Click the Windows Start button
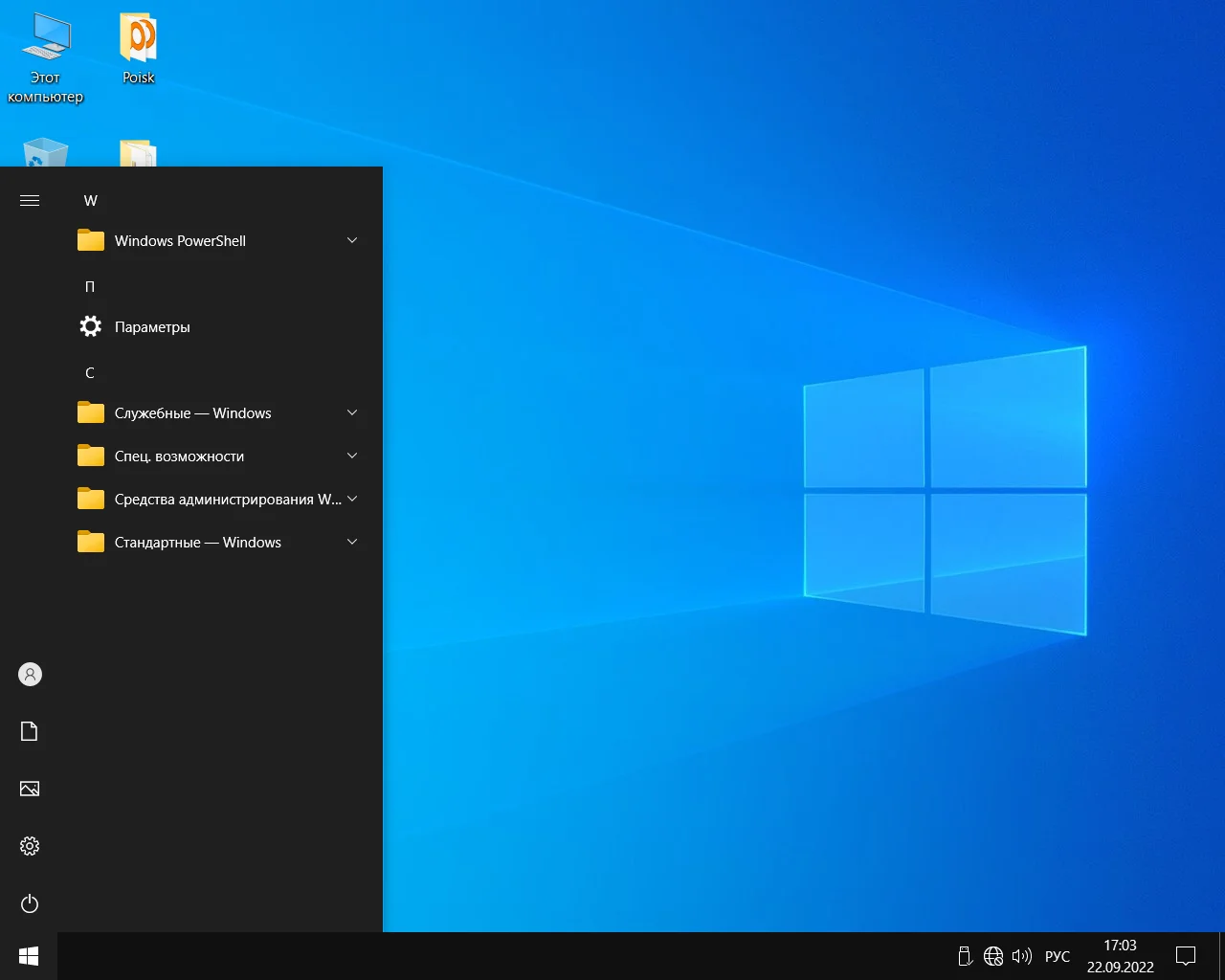The height and width of the screenshot is (980, 1225). pos(29,956)
